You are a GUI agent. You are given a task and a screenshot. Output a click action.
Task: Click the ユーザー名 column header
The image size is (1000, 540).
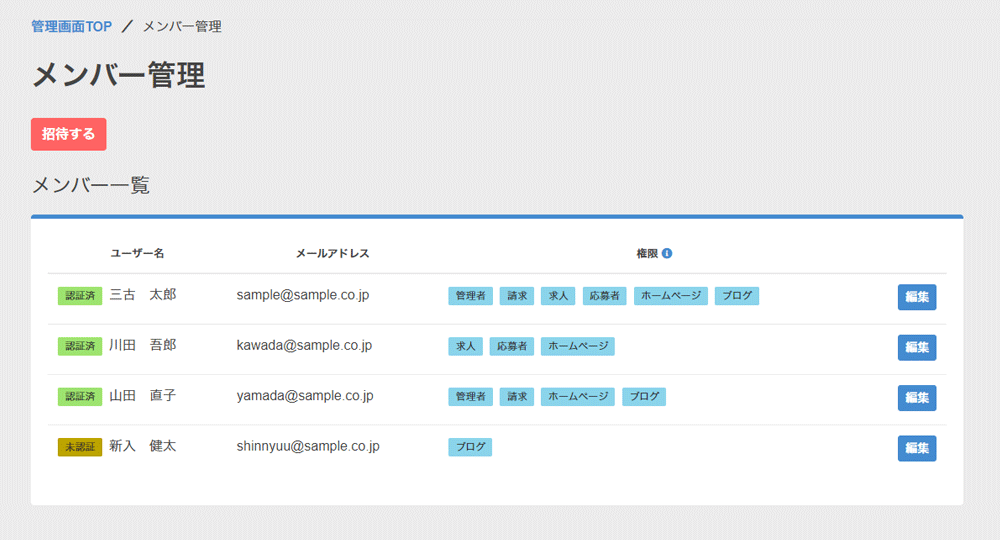pos(137,254)
